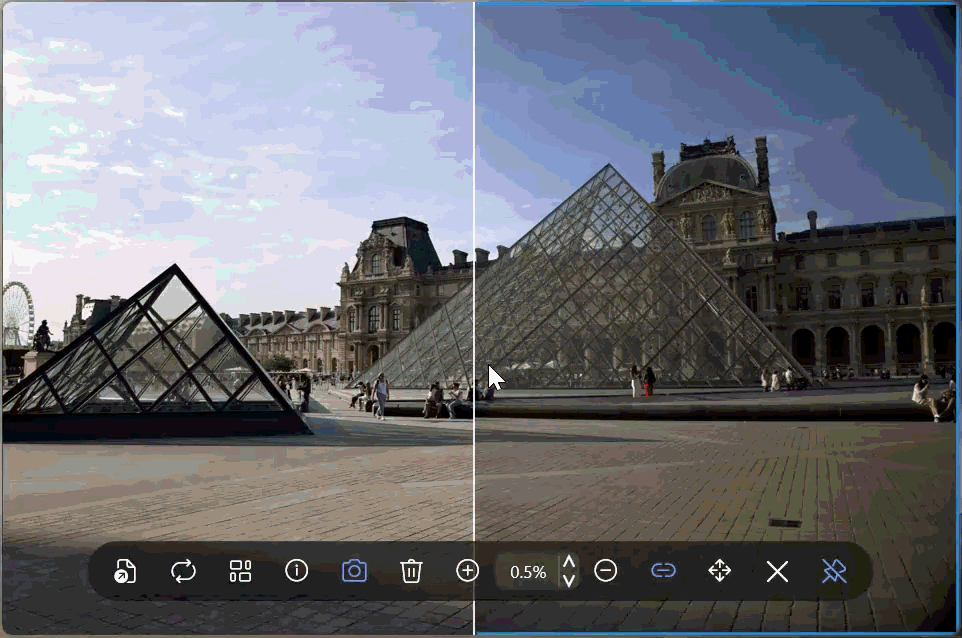This screenshot has width=962, height=638.
Task: Show image info via the circled i icon
Action: tap(297, 571)
